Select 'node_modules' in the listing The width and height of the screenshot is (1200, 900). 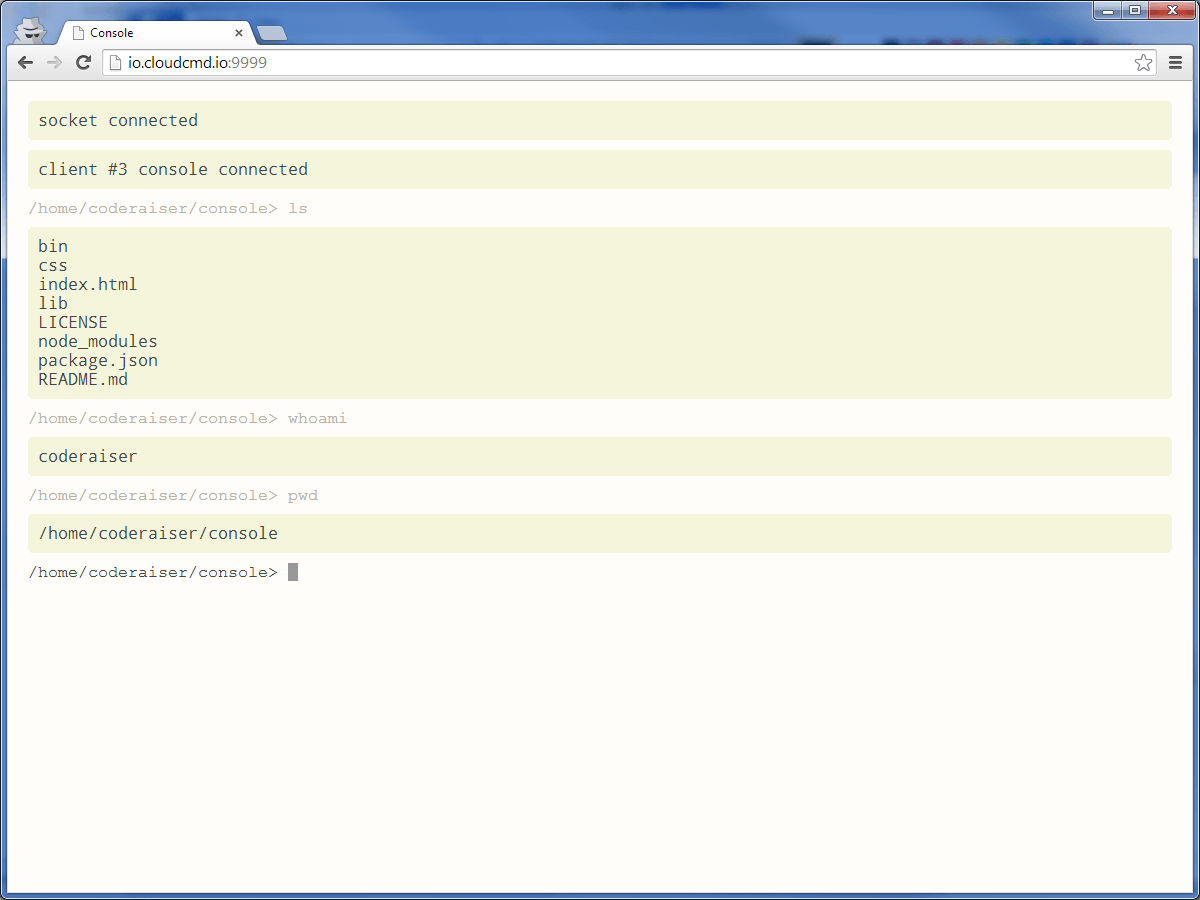coord(98,341)
